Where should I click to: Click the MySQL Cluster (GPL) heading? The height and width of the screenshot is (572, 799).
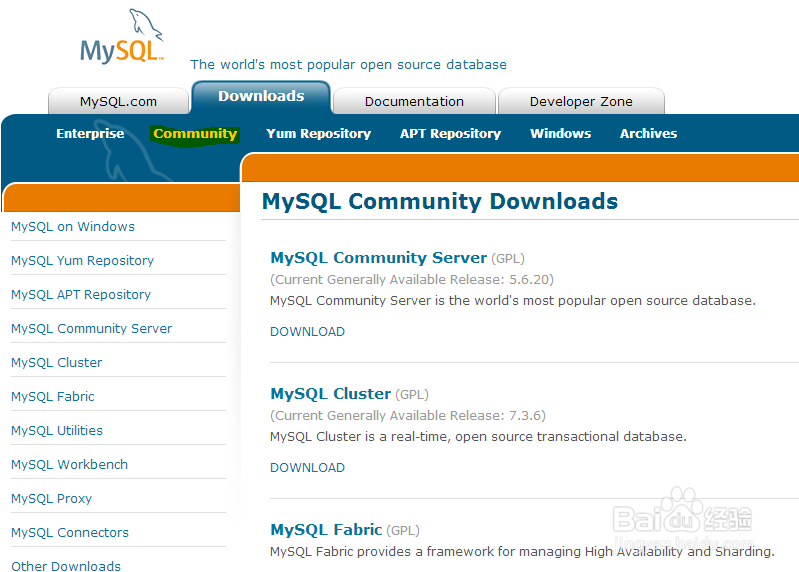tap(350, 394)
